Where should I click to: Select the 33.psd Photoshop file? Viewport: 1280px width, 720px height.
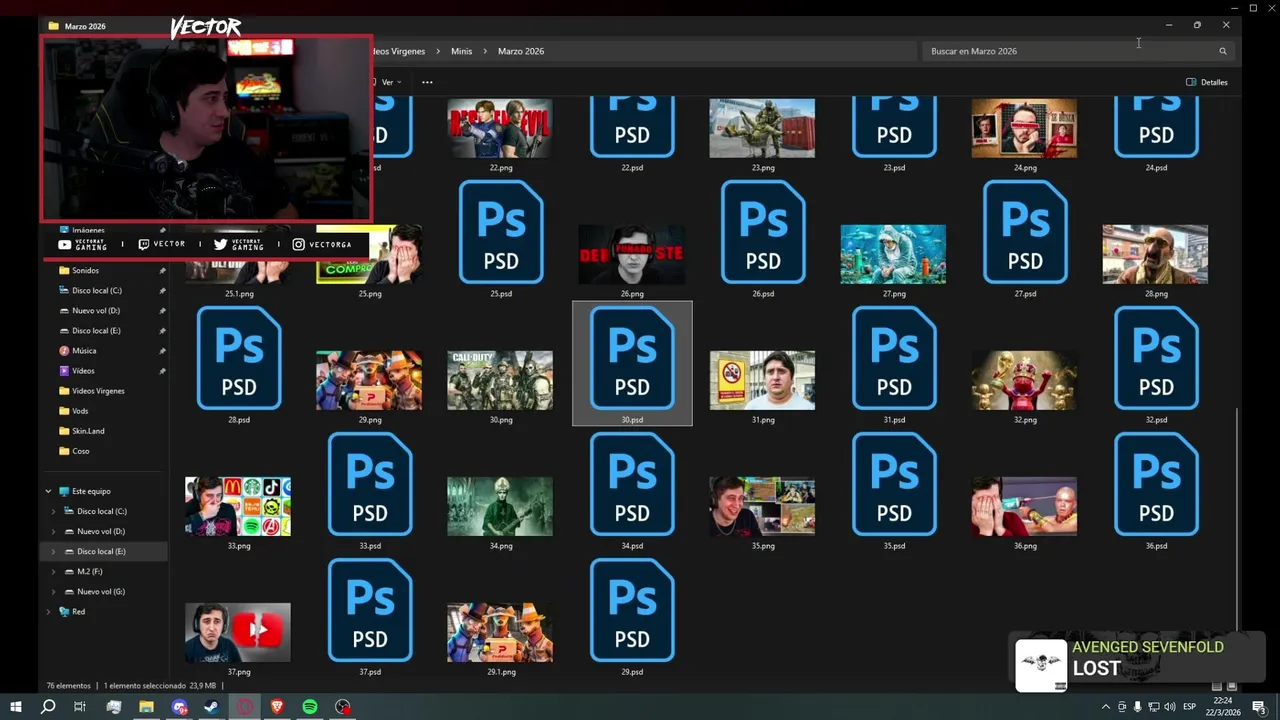[370, 484]
